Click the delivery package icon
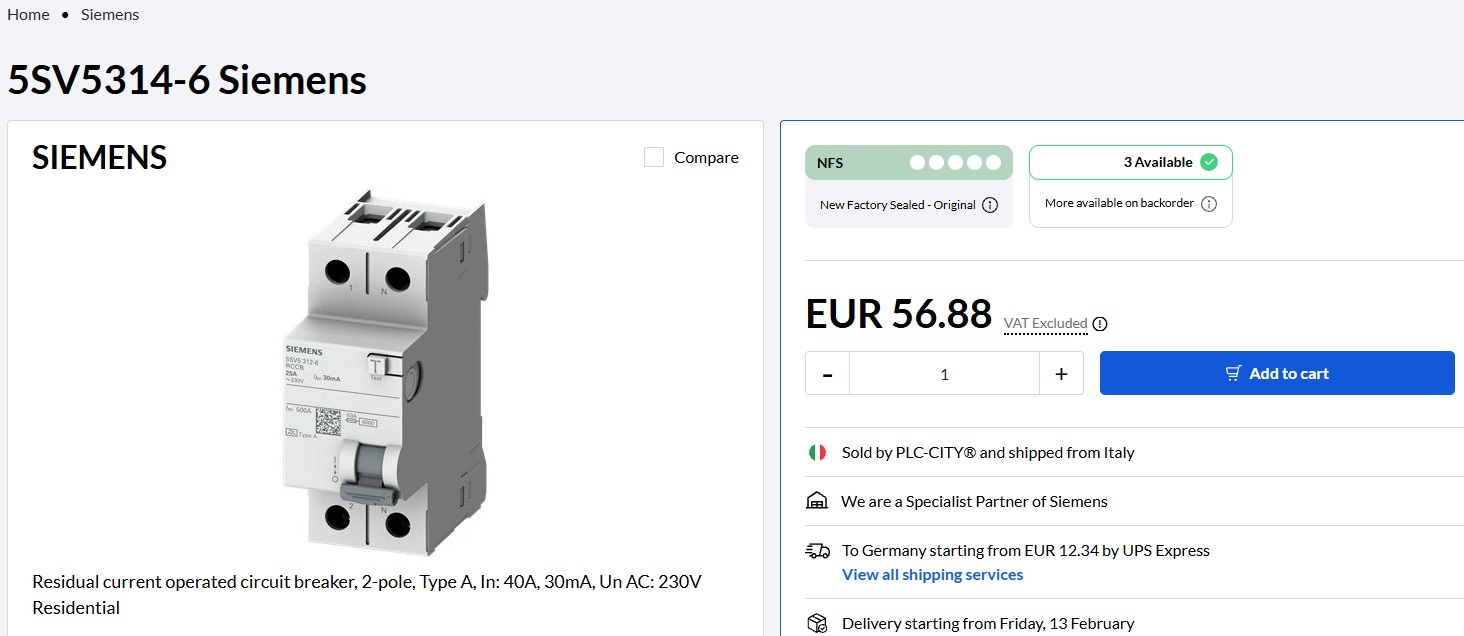1464x636 pixels. pyautogui.click(x=817, y=624)
